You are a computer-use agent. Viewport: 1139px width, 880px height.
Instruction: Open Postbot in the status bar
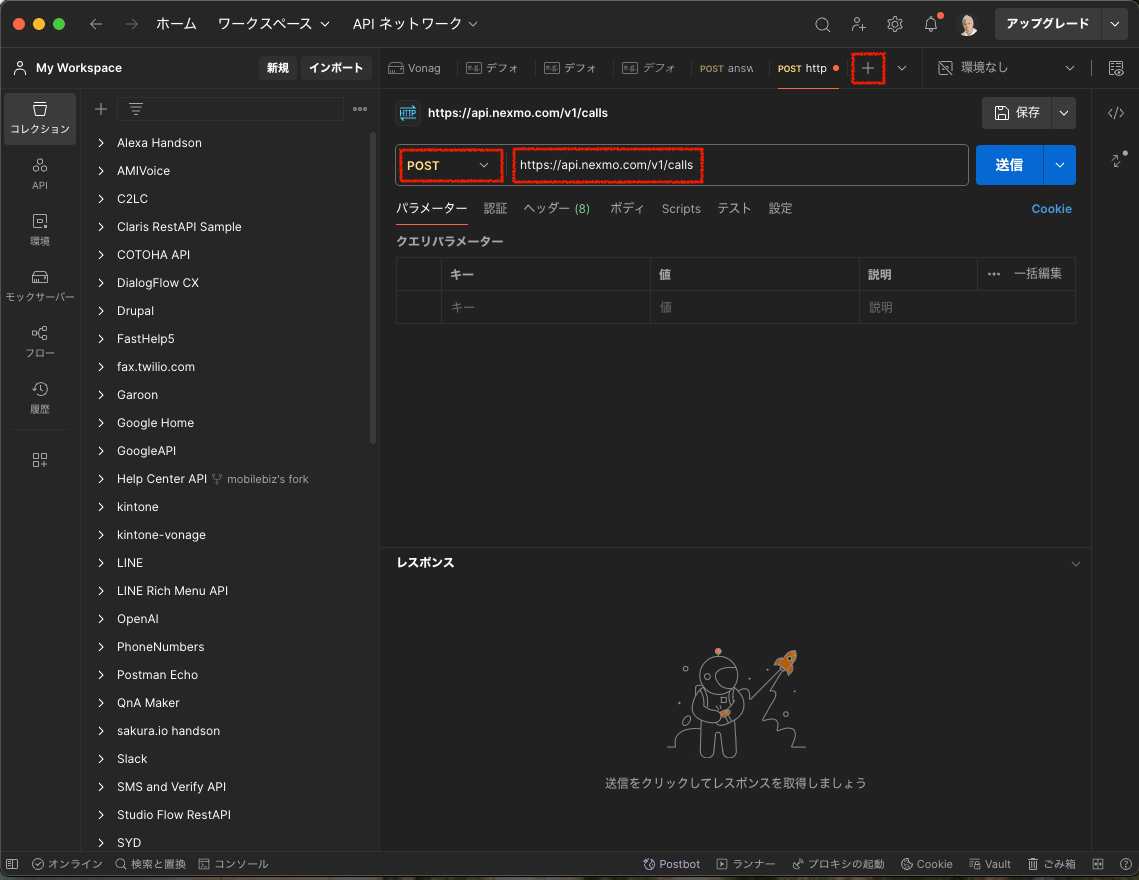[x=672, y=864]
